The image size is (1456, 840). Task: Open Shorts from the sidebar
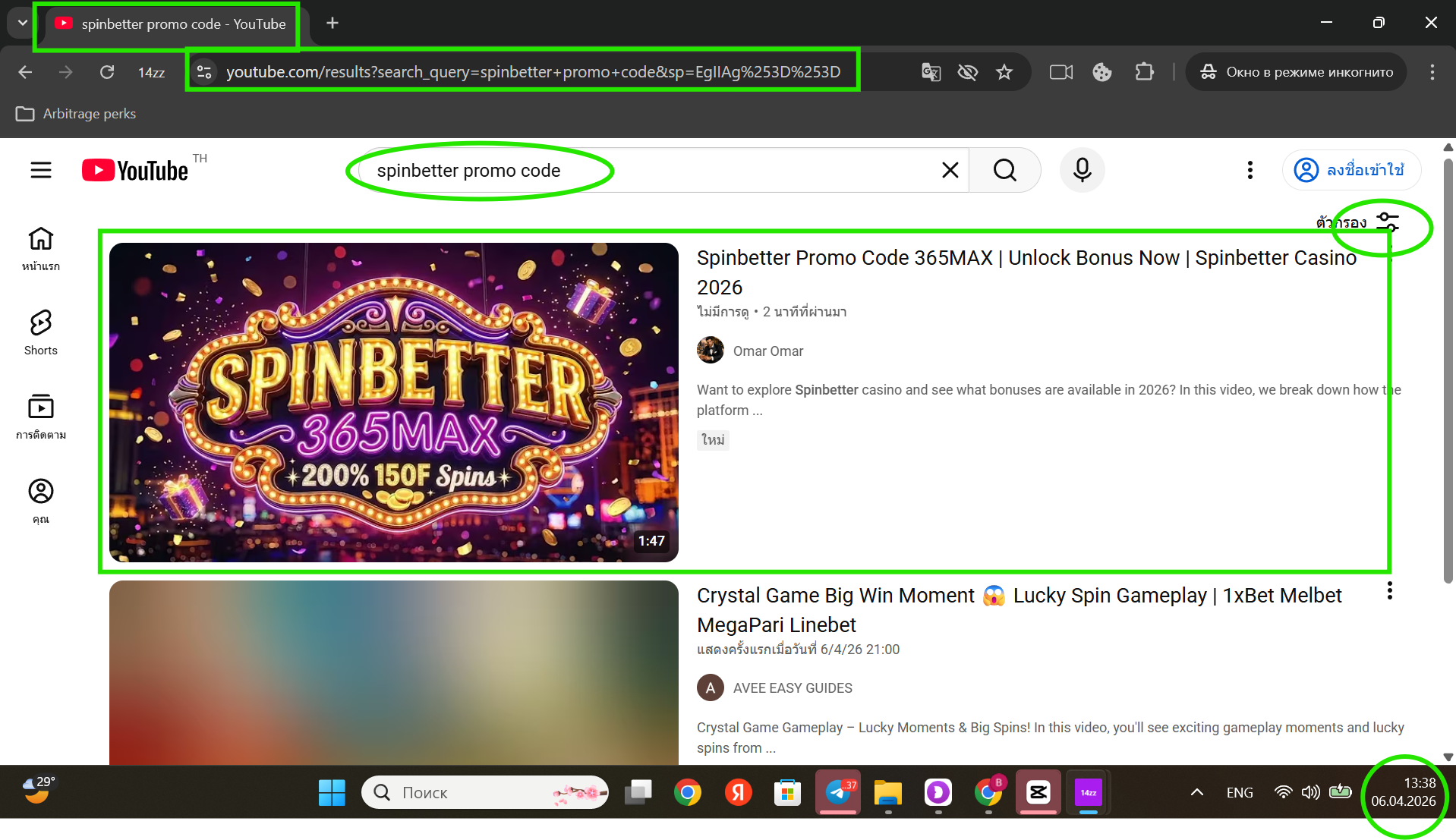click(41, 333)
